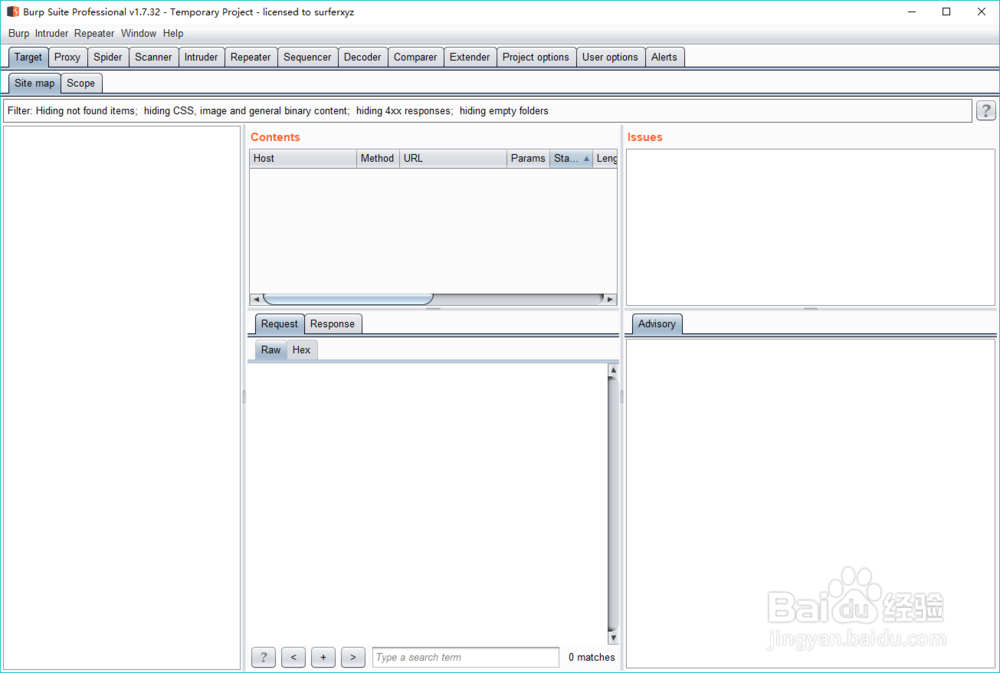Click the search term input field
Viewport: 1000px width, 673px height.
(466, 657)
